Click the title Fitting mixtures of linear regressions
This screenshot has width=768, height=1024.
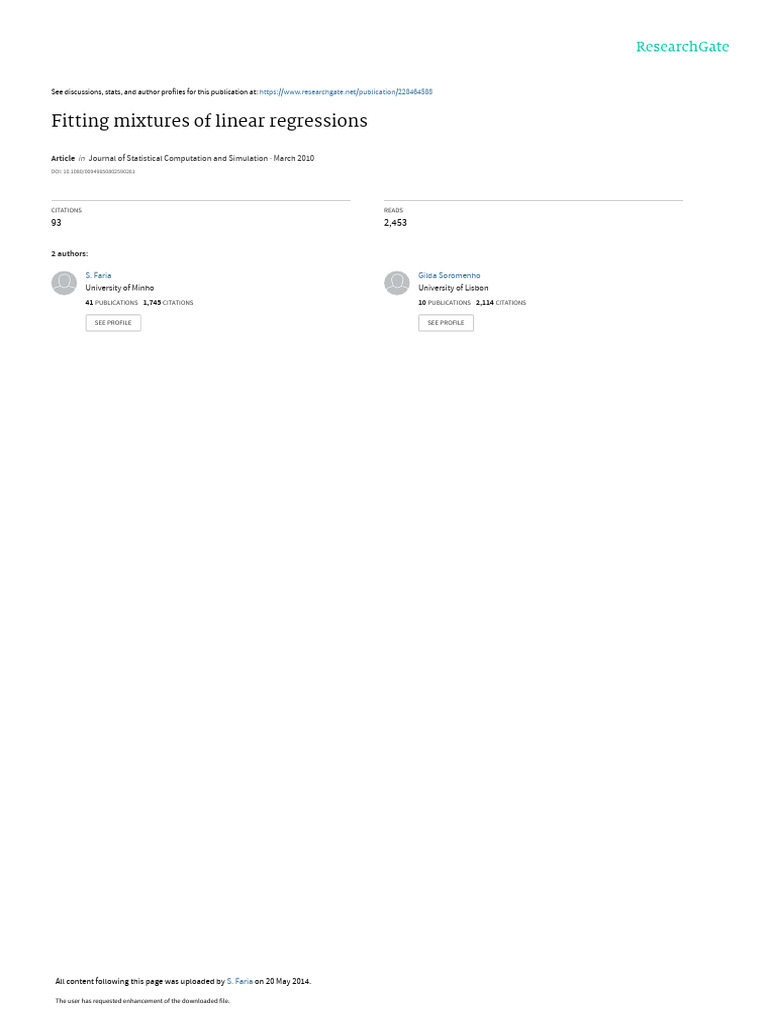(x=209, y=121)
